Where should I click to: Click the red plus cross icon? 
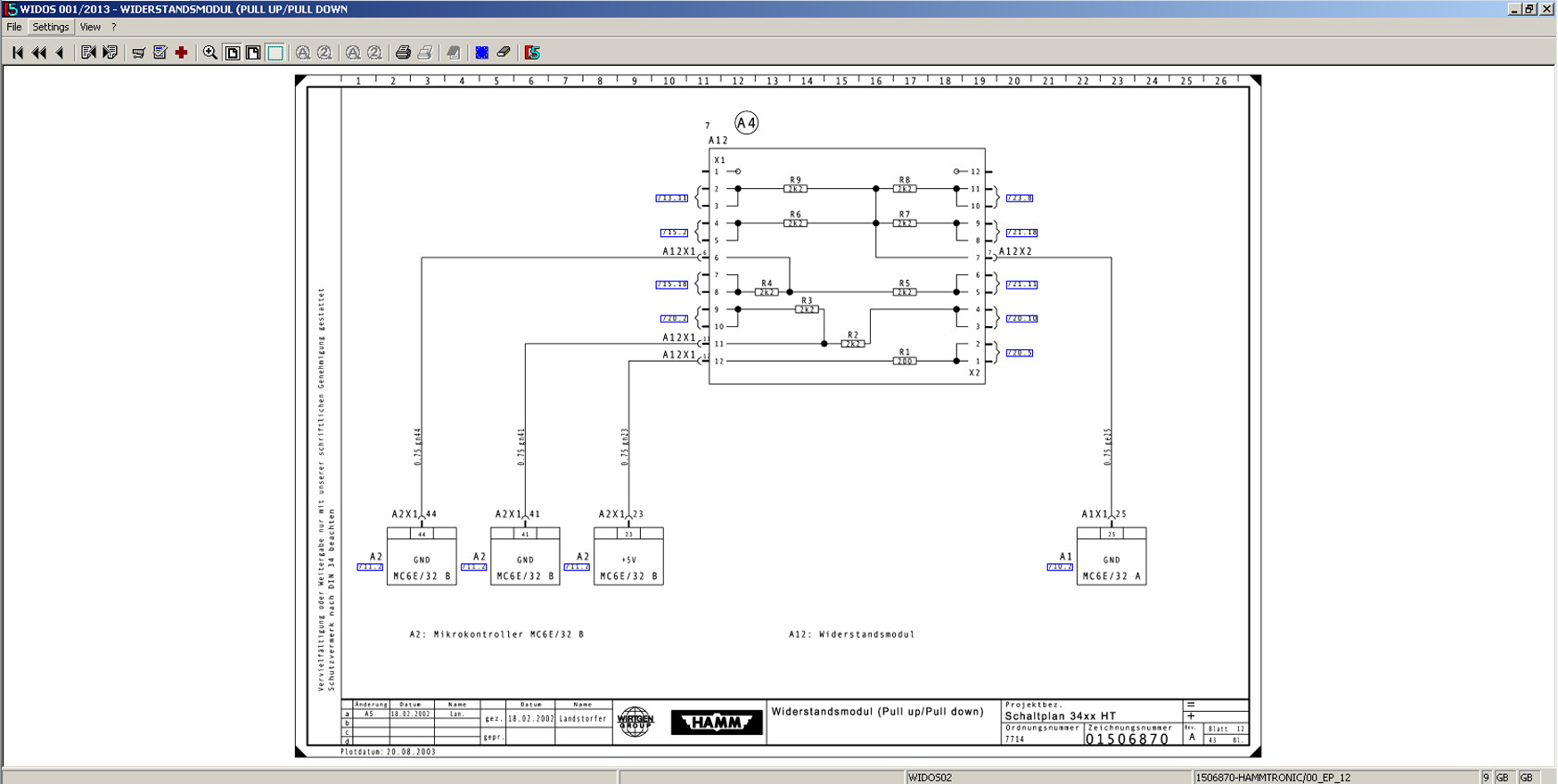[x=182, y=53]
